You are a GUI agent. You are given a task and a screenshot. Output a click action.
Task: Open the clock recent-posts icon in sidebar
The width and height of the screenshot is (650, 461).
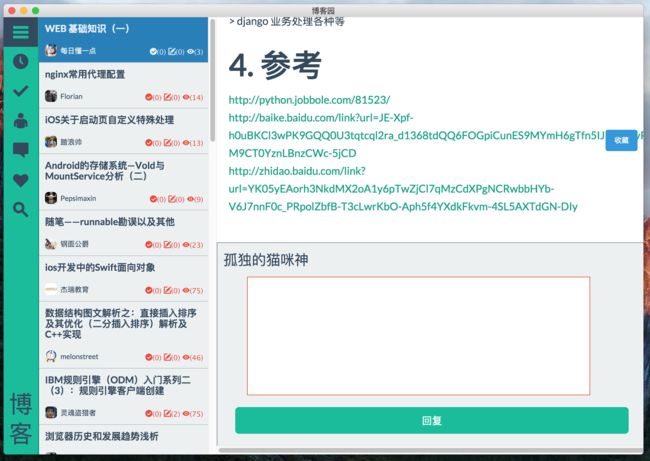tap(20, 61)
